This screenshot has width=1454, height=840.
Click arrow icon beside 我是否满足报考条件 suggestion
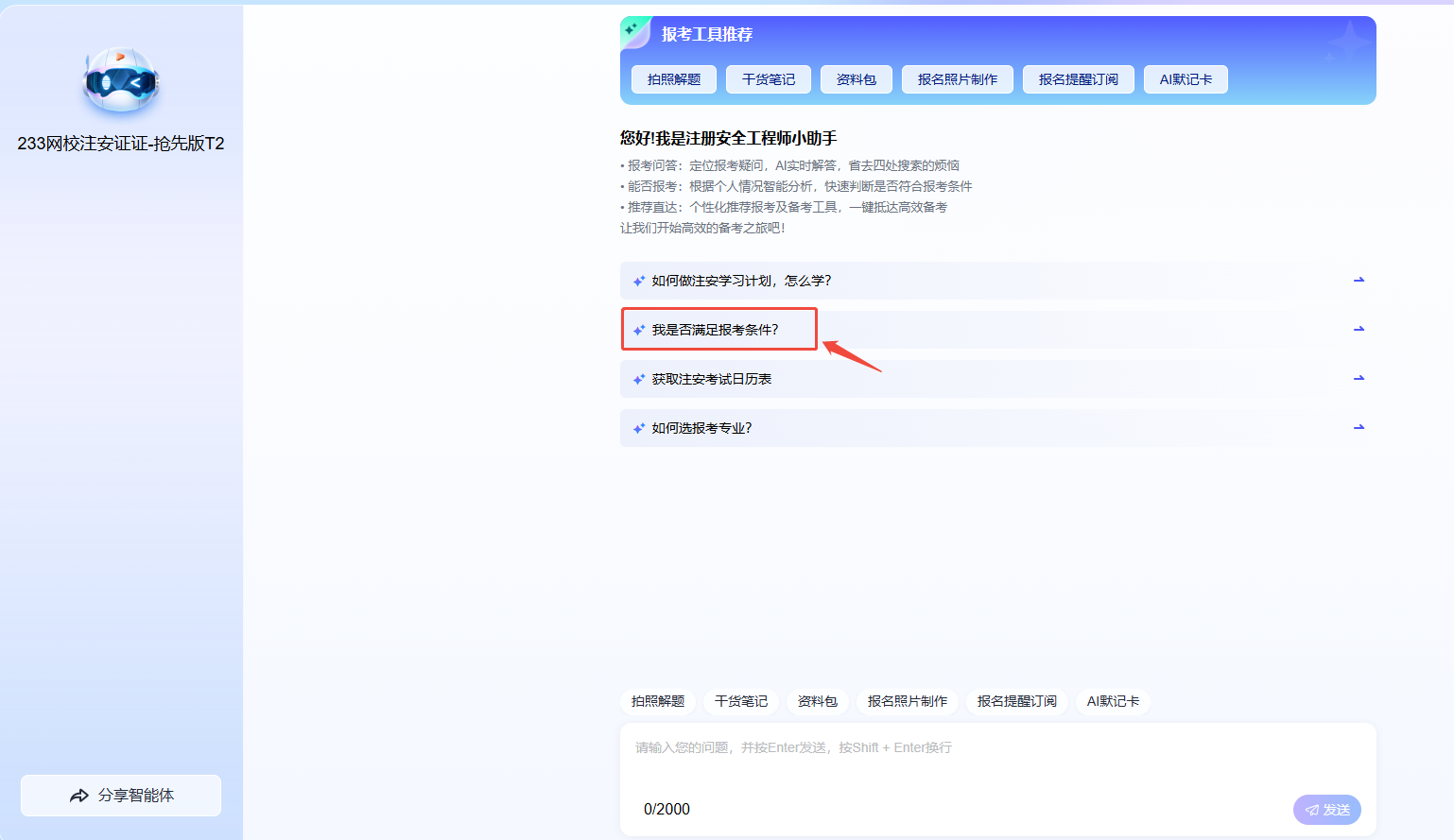coord(1359,330)
